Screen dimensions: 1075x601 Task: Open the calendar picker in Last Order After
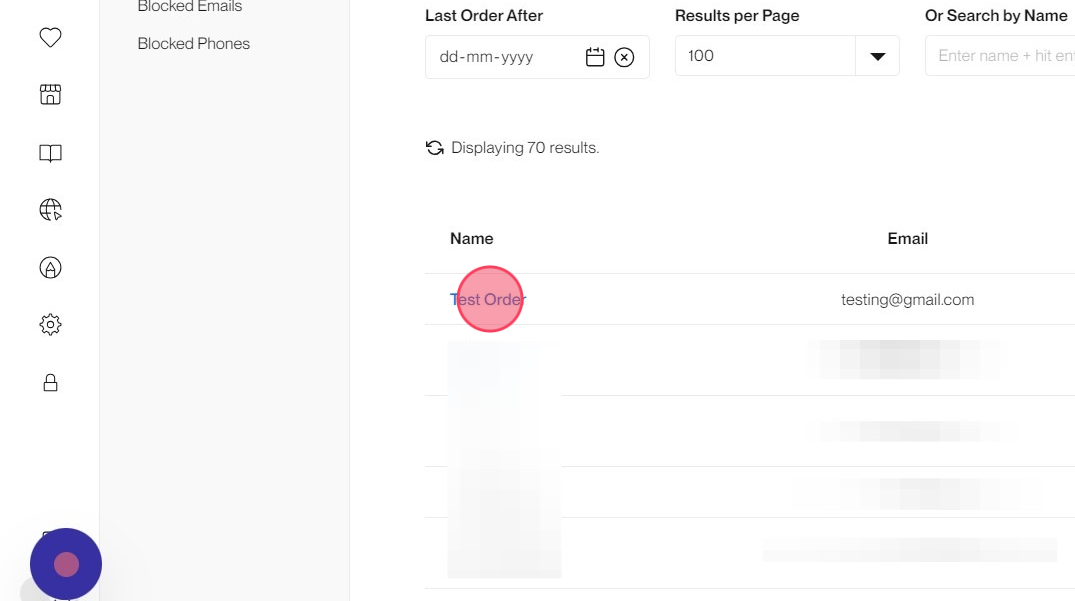click(x=595, y=57)
